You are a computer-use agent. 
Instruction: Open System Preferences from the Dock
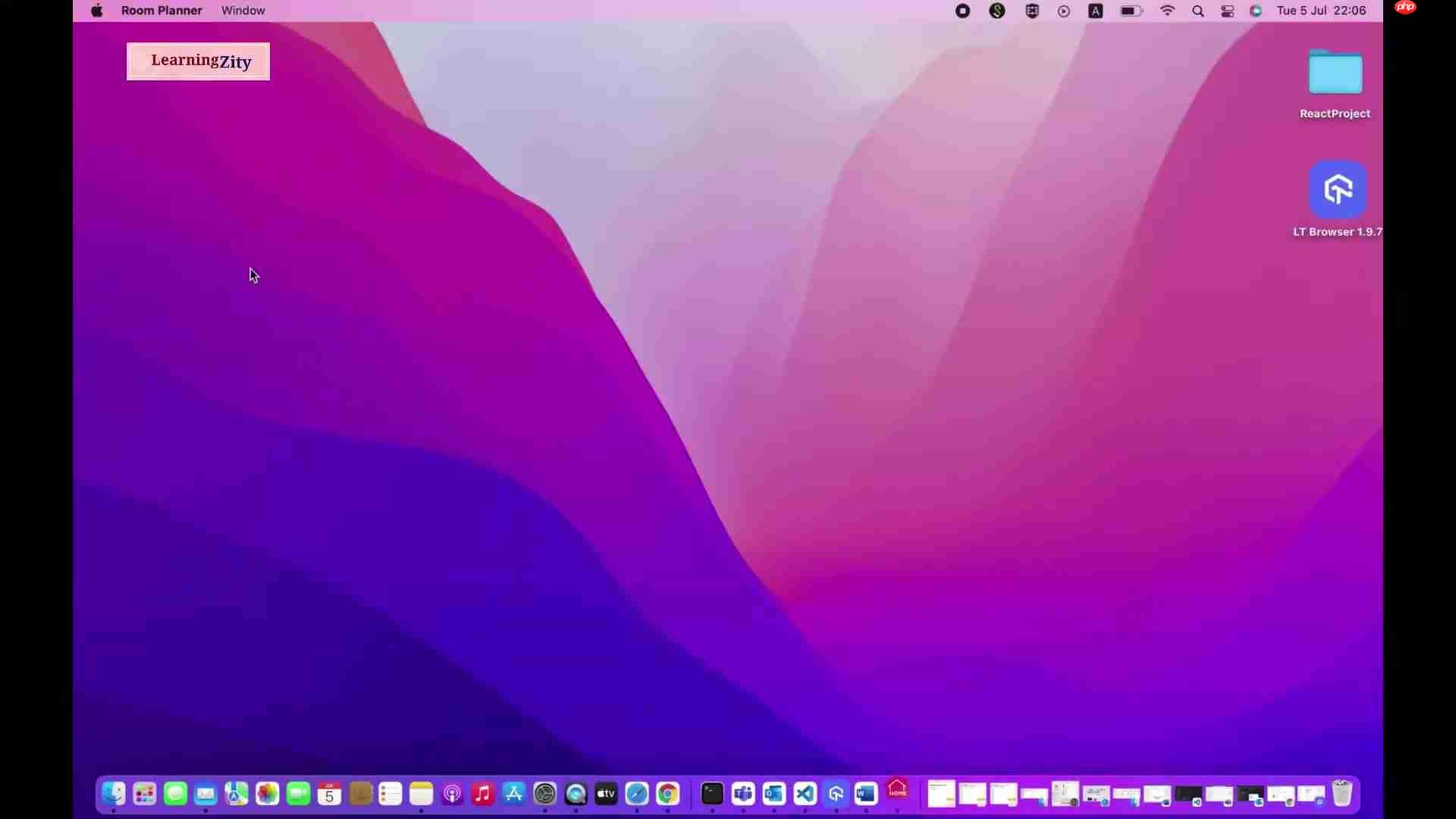544,794
